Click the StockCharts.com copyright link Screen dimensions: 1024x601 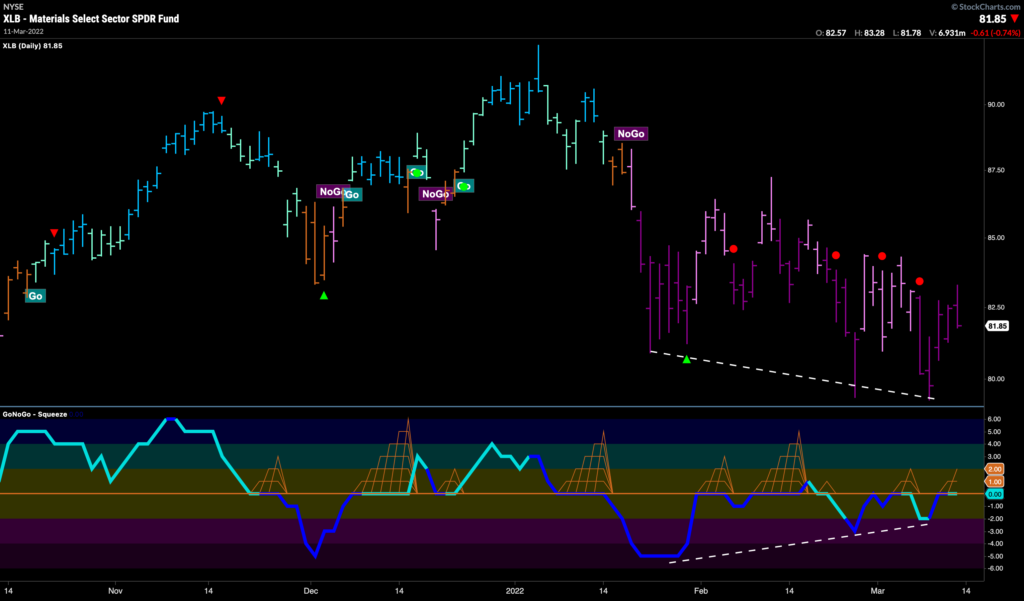pyautogui.click(x=985, y=7)
